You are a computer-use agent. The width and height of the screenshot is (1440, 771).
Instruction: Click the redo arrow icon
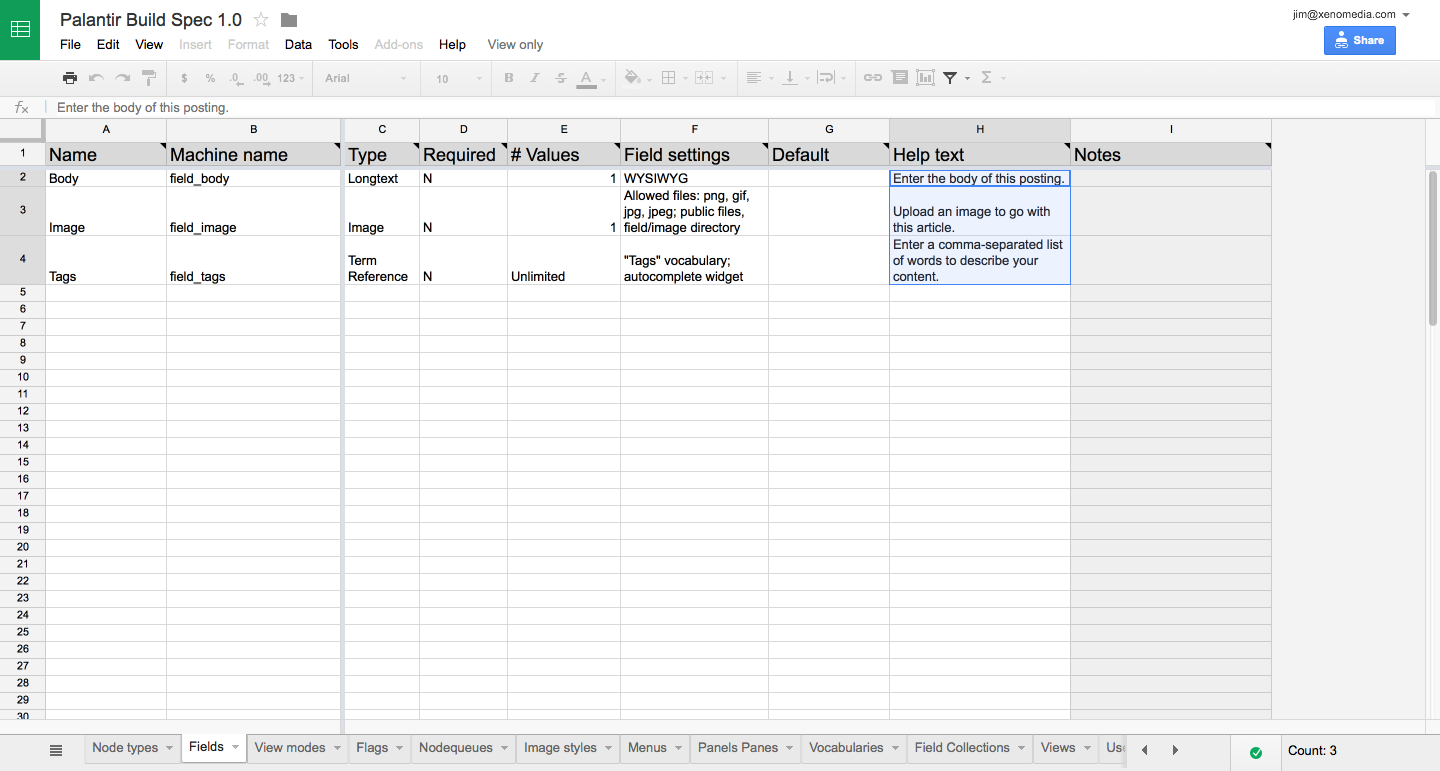[122, 78]
